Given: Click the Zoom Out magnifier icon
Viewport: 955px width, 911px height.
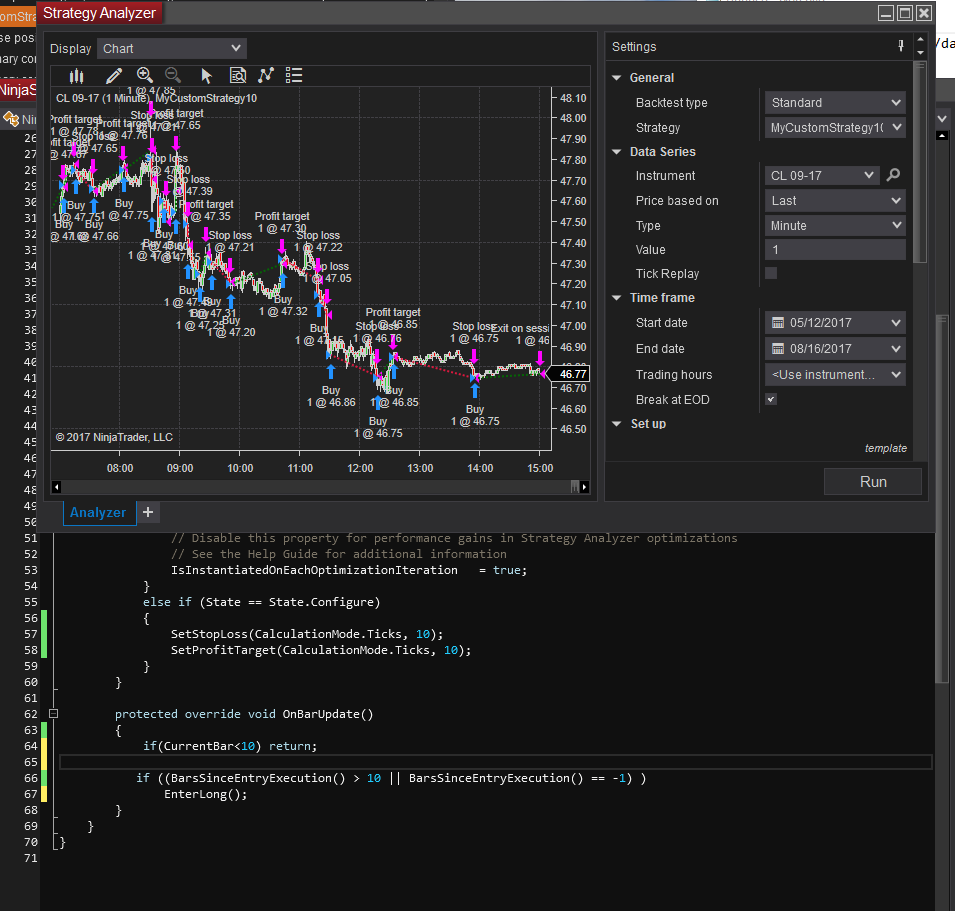Looking at the screenshot, I should pyautogui.click(x=173, y=76).
